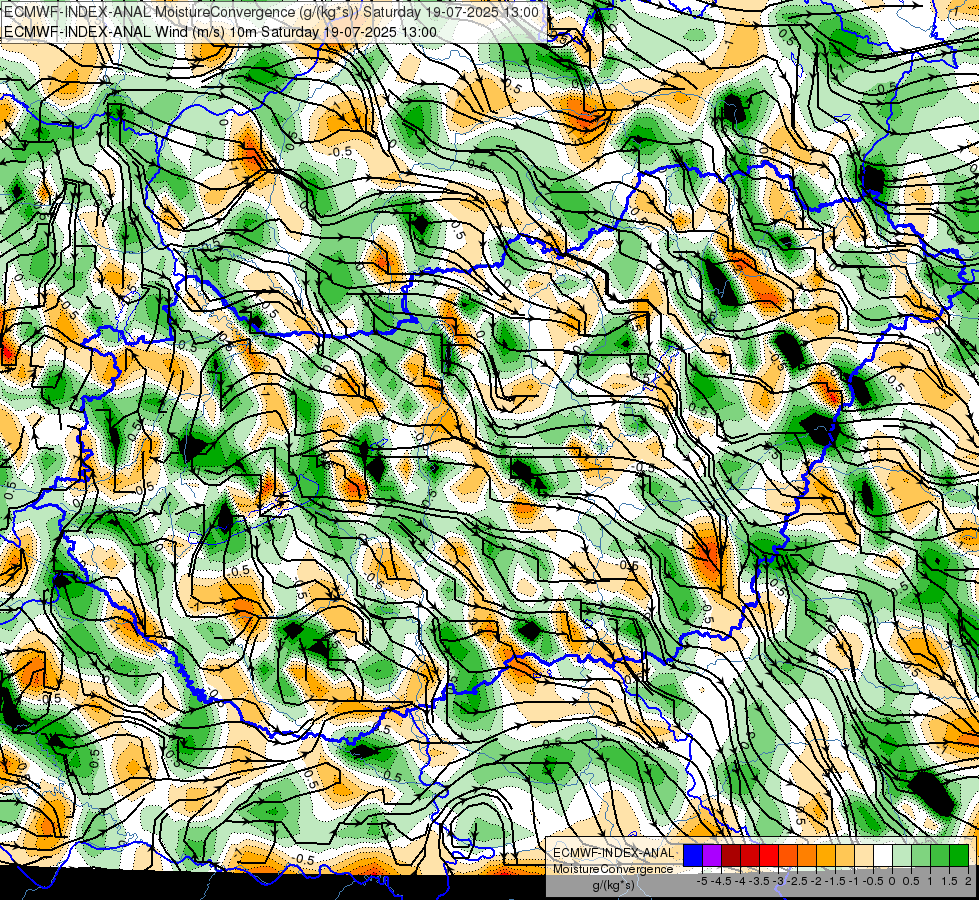
Task: Select the legend swatch between -4 and -3.5
Action: pyautogui.click(x=750, y=855)
